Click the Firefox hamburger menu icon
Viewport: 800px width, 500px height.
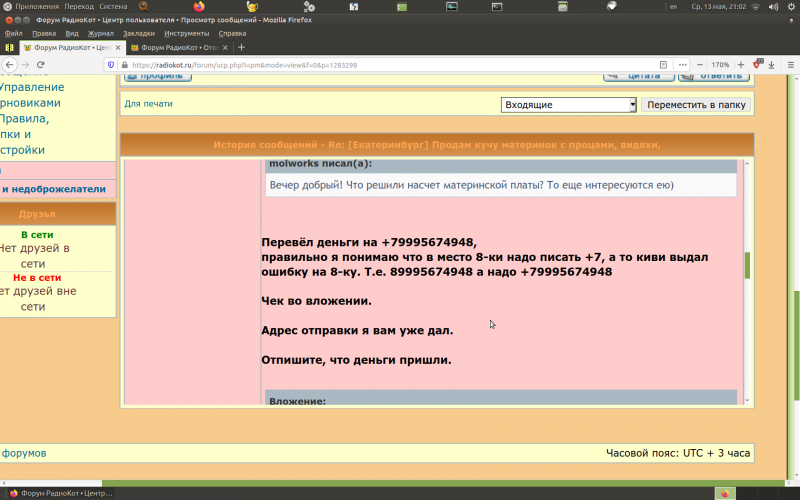click(789, 65)
